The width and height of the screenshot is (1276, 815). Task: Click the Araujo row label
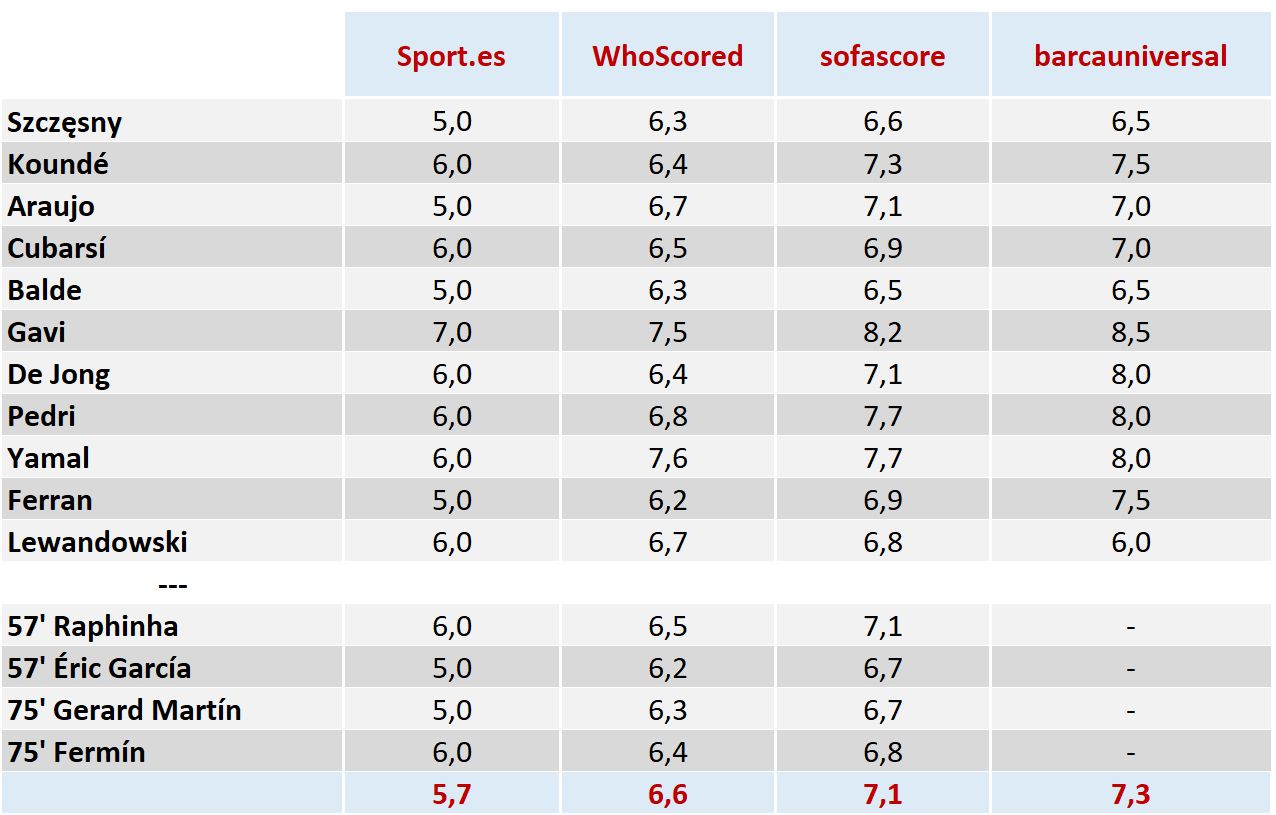coord(51,206)
